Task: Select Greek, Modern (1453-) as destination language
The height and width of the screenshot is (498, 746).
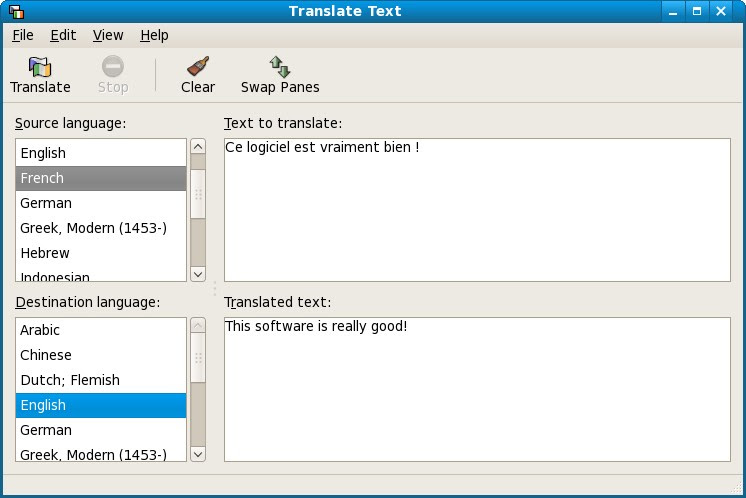Action: click(101, 452)
